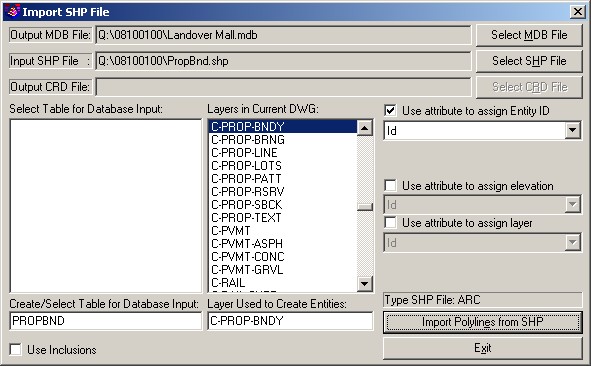Screen dimensions: 591x366
Task: Check the Use Inclusions checkbox
Action: click(15, 349)
